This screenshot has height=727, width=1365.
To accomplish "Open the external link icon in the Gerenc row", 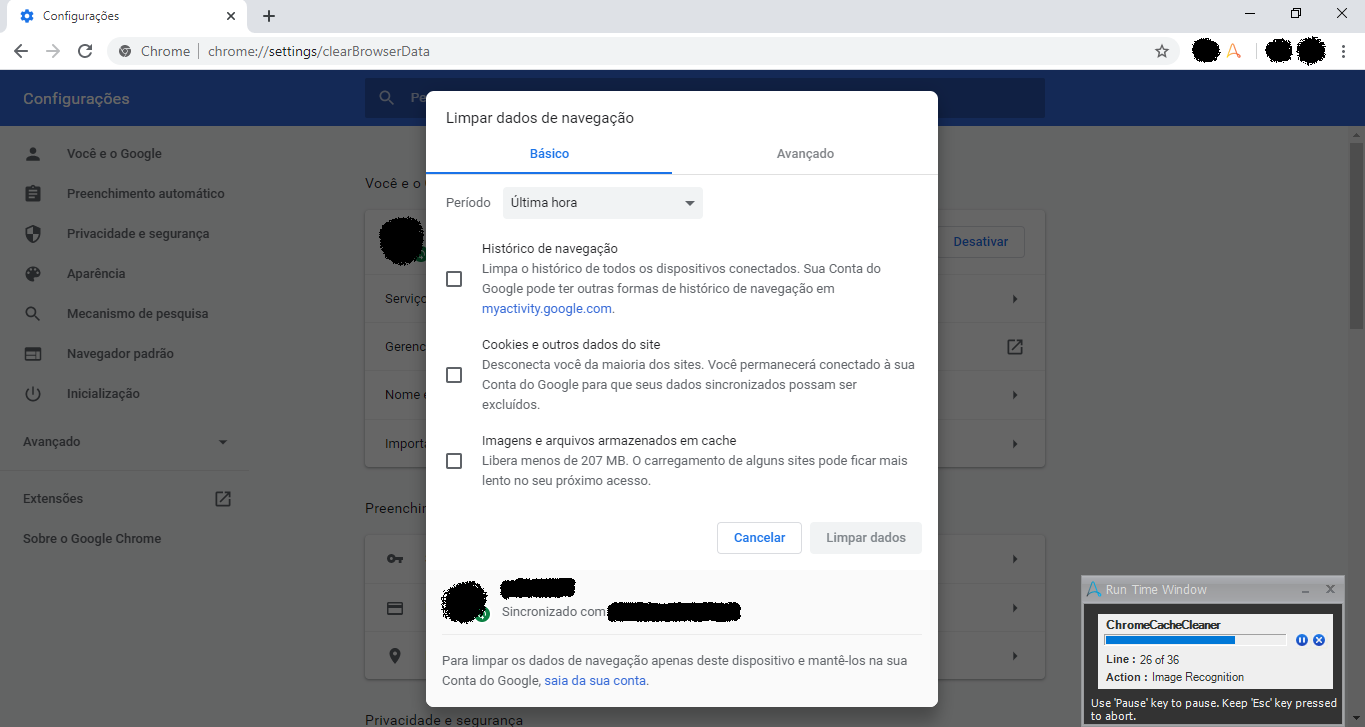I will (x=1015, y=347).
